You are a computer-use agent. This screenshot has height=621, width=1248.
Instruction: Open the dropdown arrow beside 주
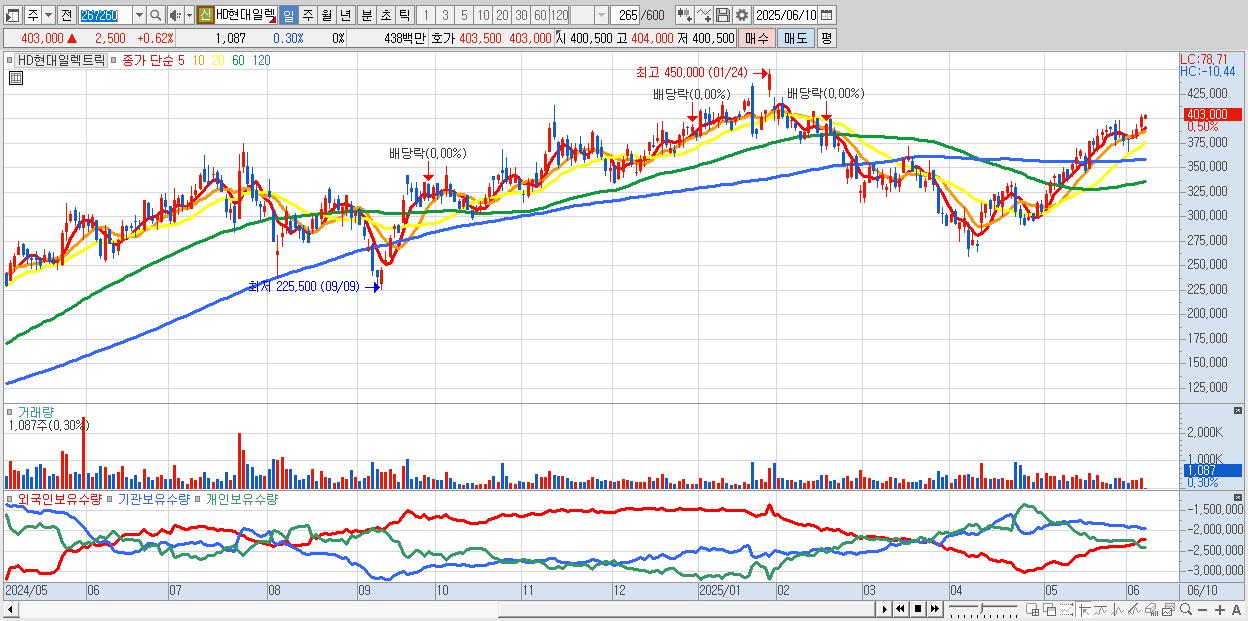click(x=48, y=15)
